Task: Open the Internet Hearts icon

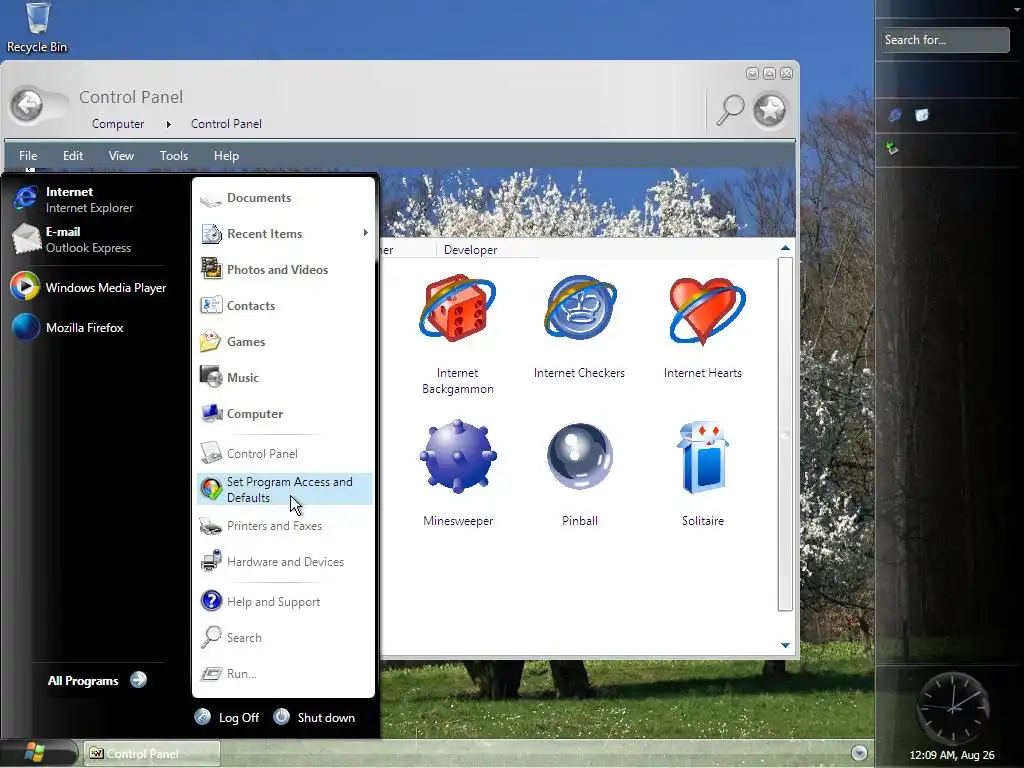Action: click(705, 310)
